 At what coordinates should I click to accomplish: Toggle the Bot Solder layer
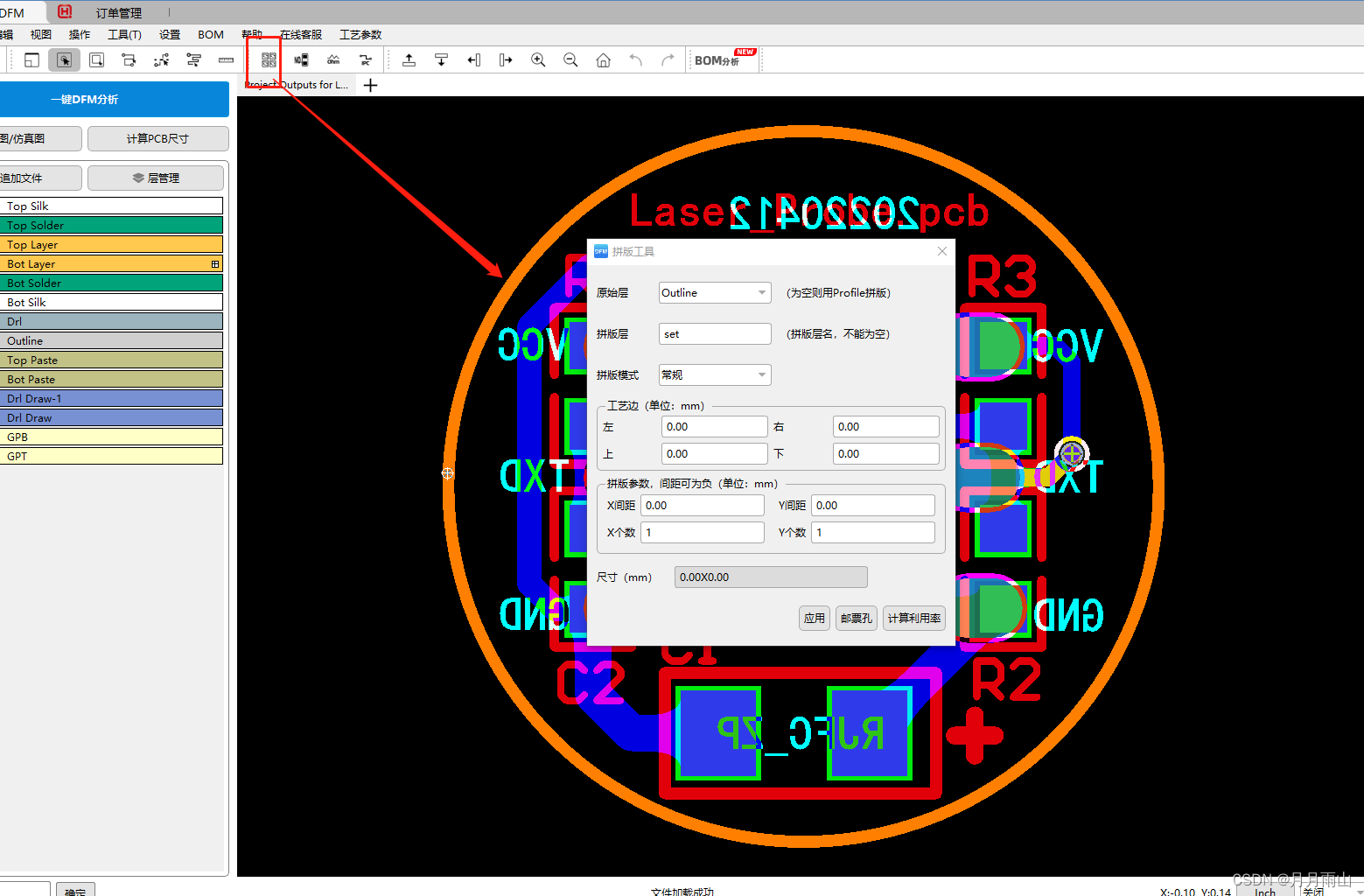[x=112, y=283]
